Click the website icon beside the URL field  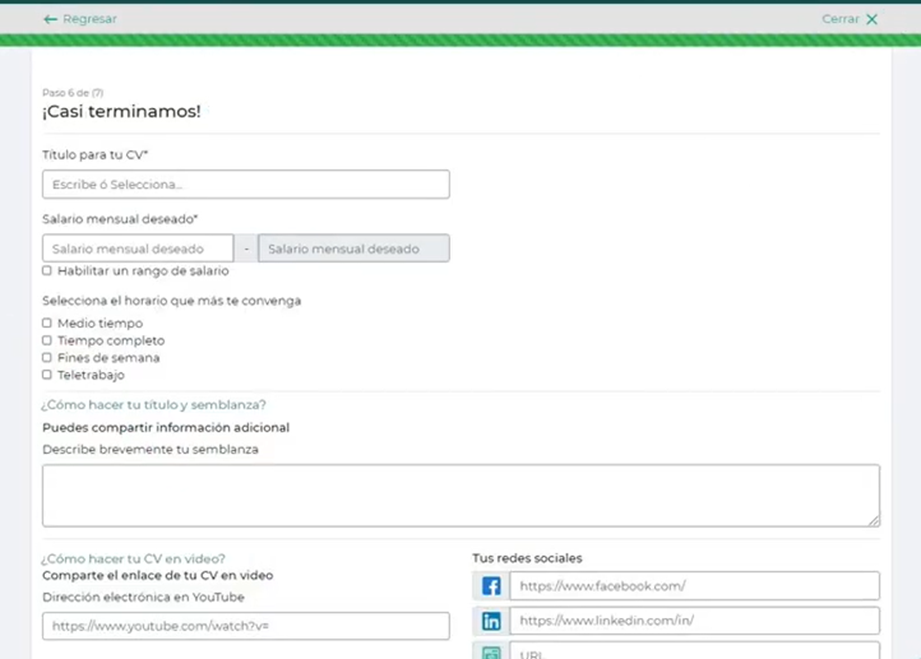pyautogui.click(x=491, y=652)
